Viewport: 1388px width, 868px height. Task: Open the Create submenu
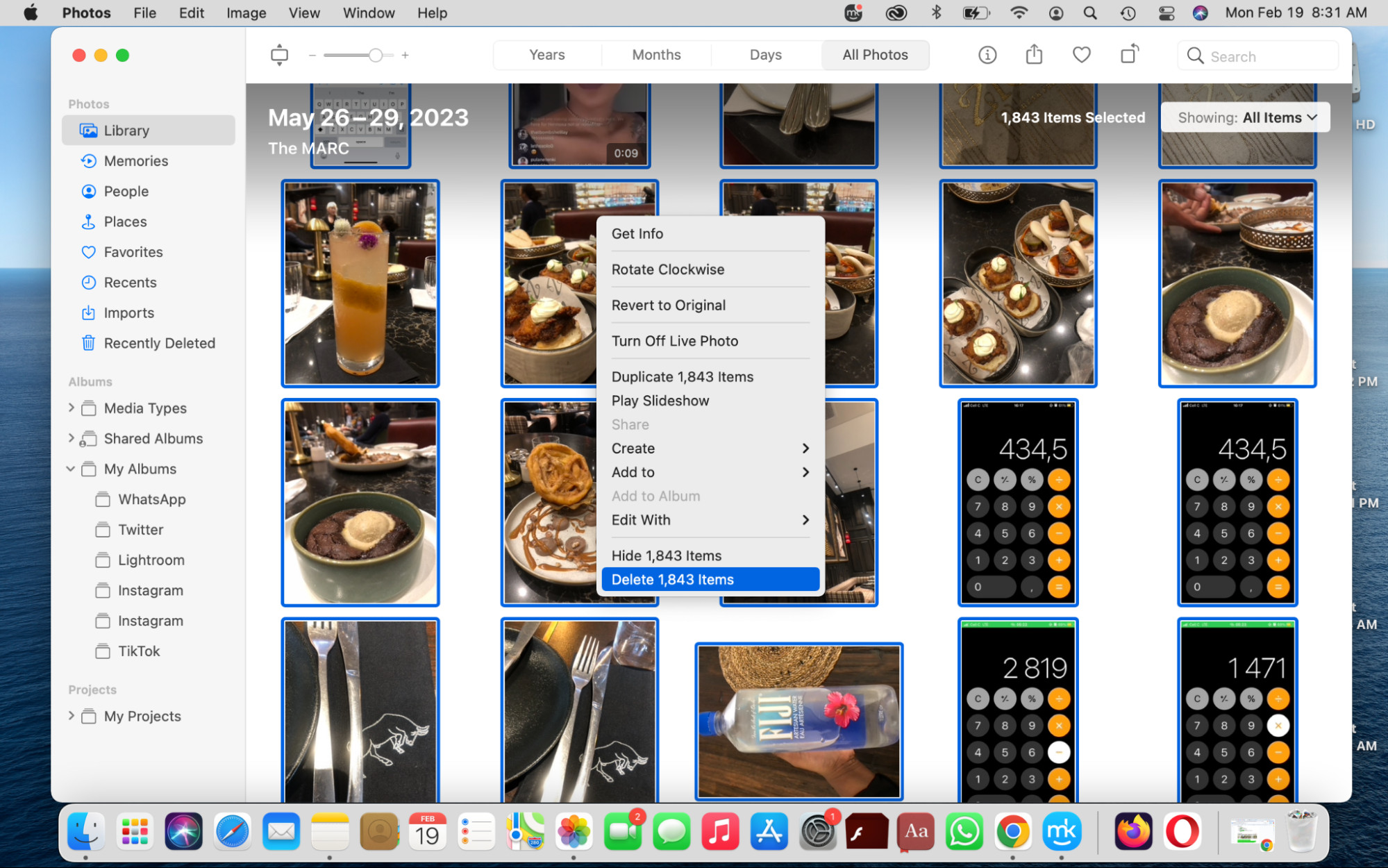(x=710, y=449)
